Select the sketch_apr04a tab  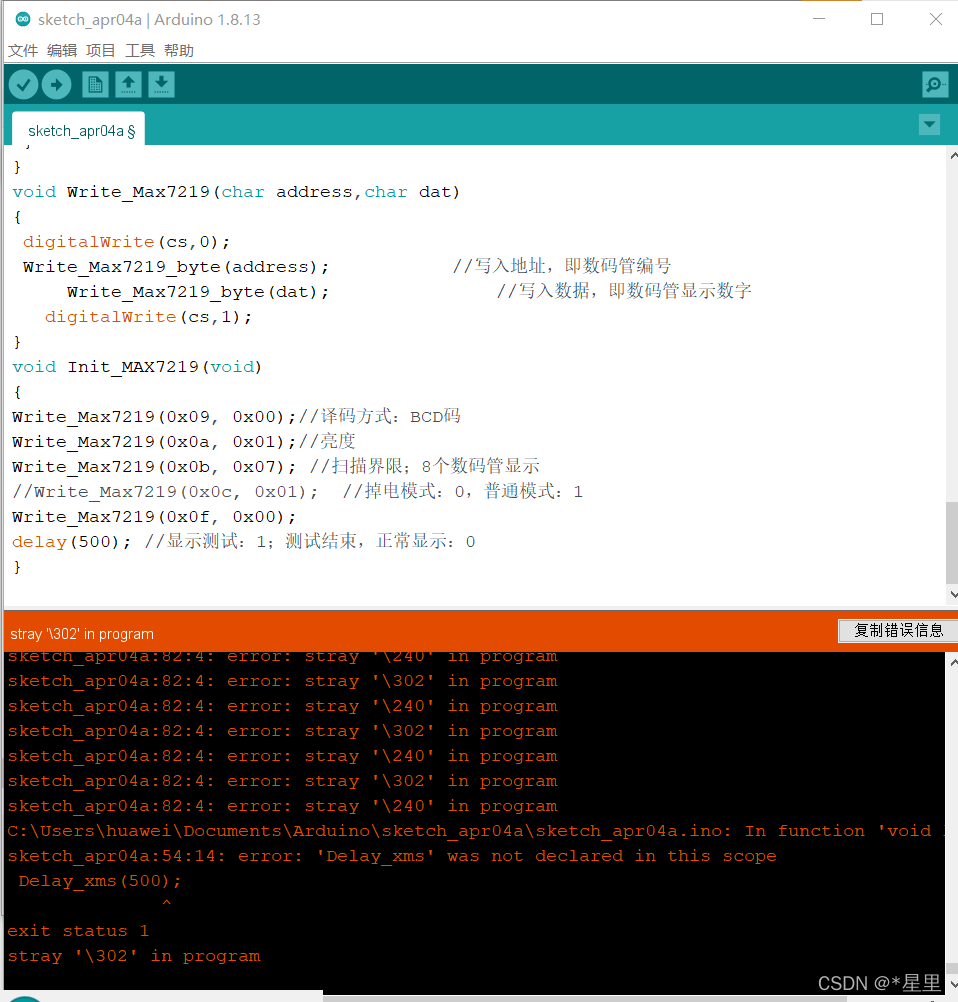click(79, 130)
